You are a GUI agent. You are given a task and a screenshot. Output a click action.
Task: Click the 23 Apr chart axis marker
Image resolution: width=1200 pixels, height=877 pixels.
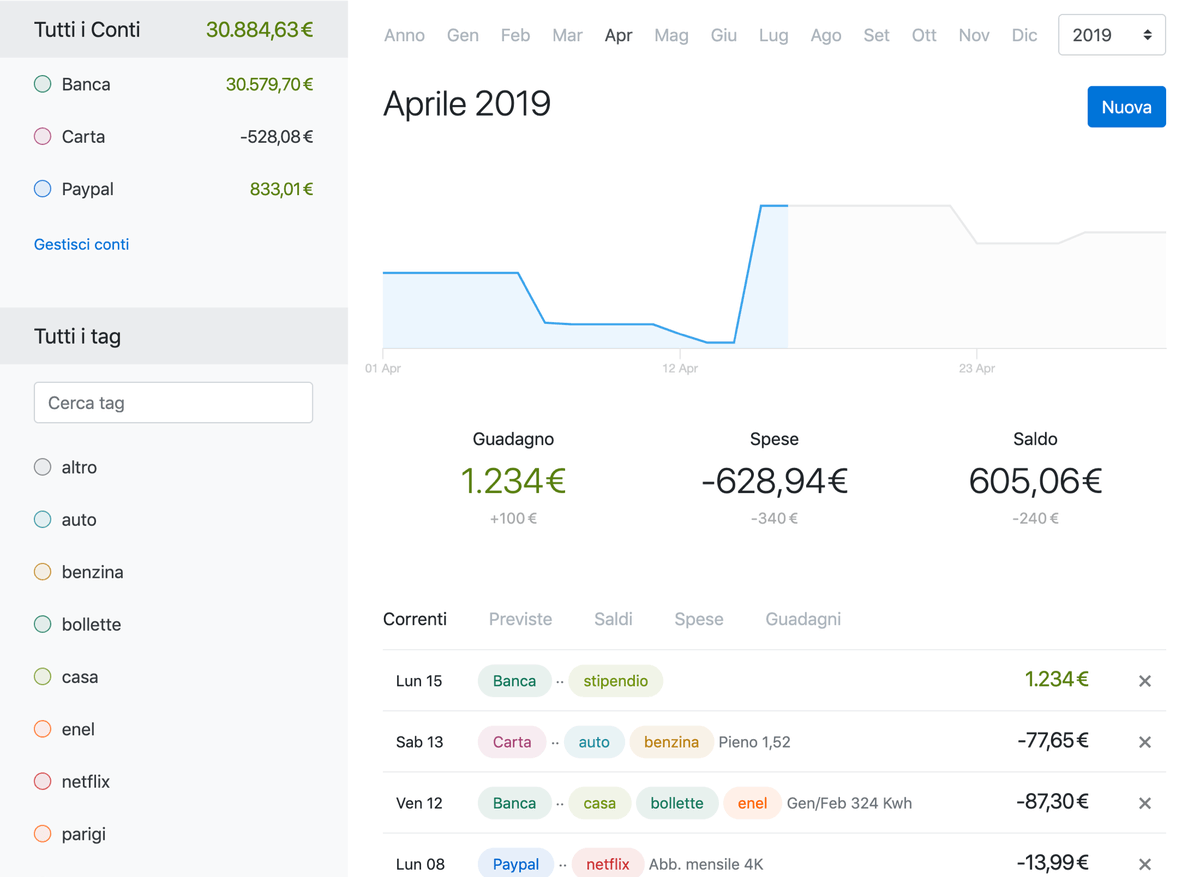click(x=977, y=368)
